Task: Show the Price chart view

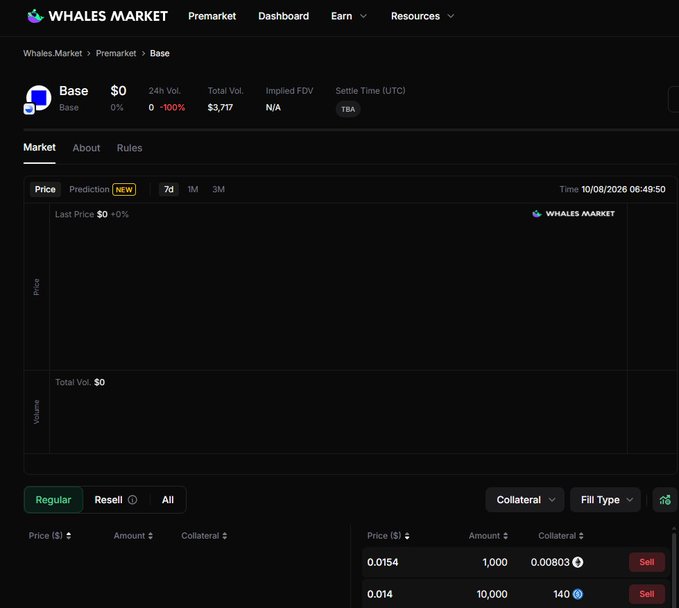Action: (45, 189)
